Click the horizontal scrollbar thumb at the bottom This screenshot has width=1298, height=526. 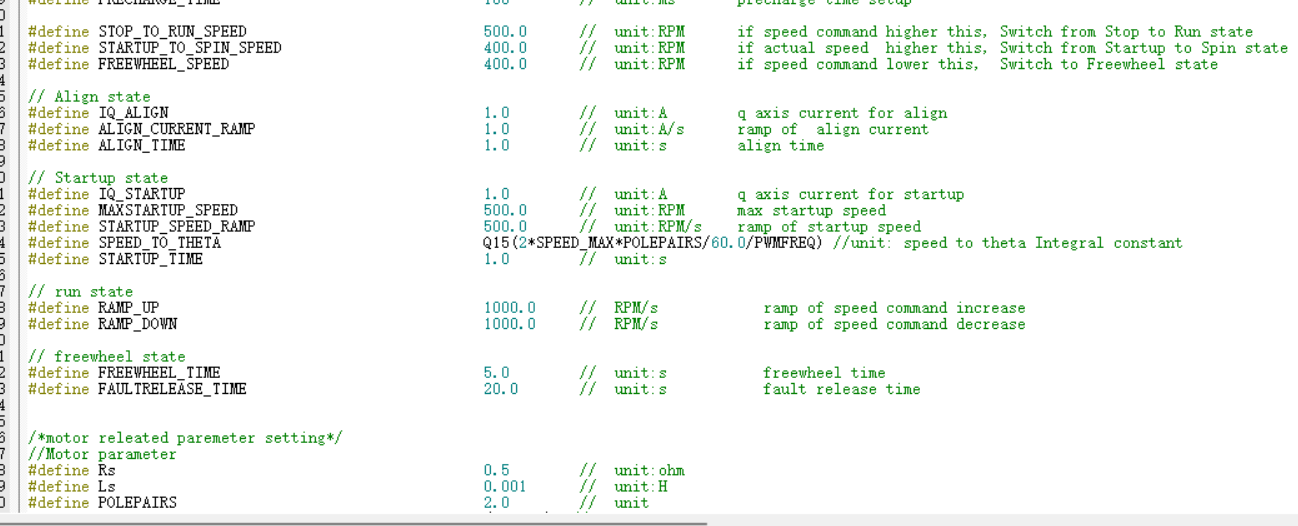tap(350, 520)
